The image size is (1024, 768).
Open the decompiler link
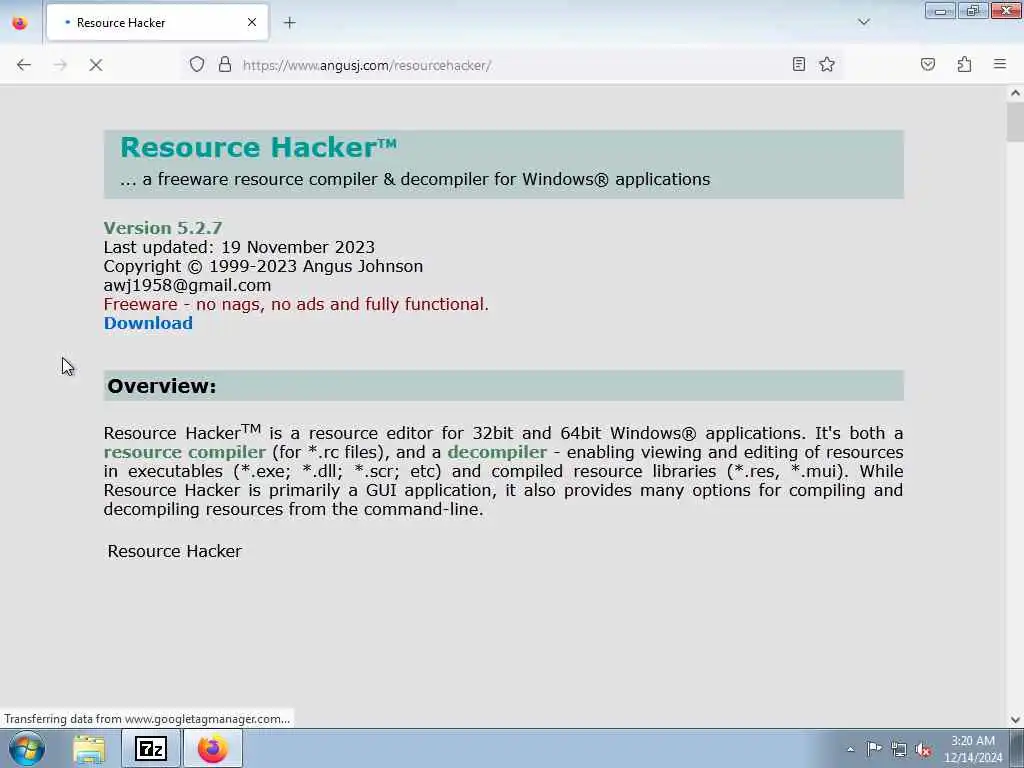point(497,452)
